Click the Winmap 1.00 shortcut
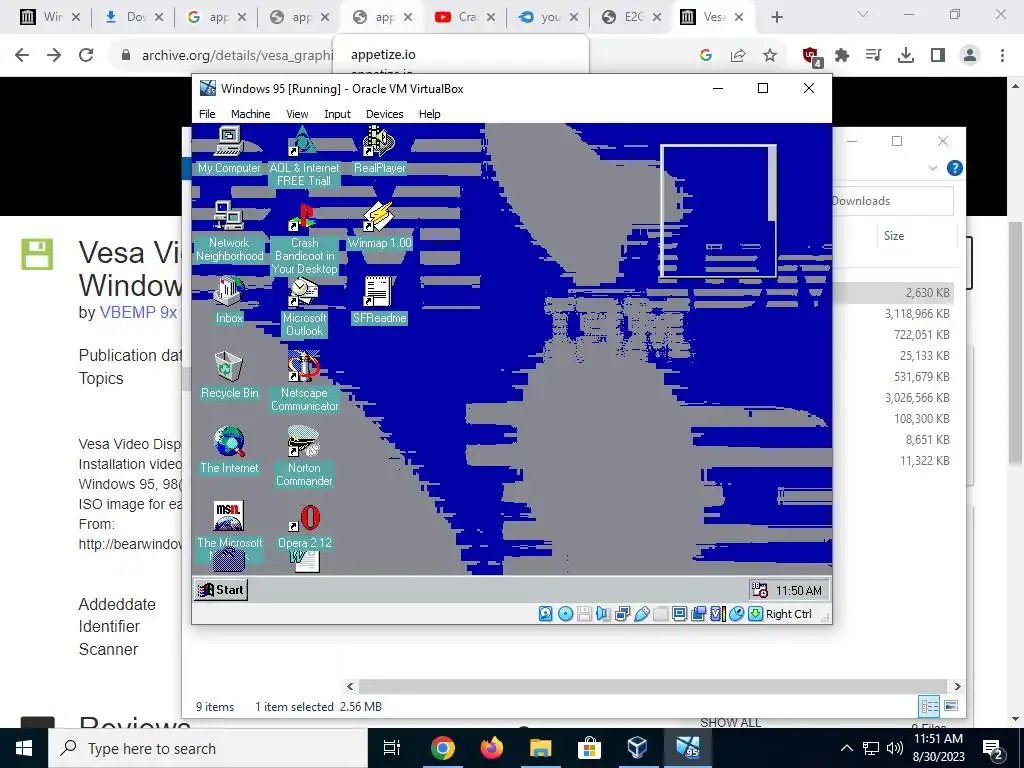 (x=379, y=225)
